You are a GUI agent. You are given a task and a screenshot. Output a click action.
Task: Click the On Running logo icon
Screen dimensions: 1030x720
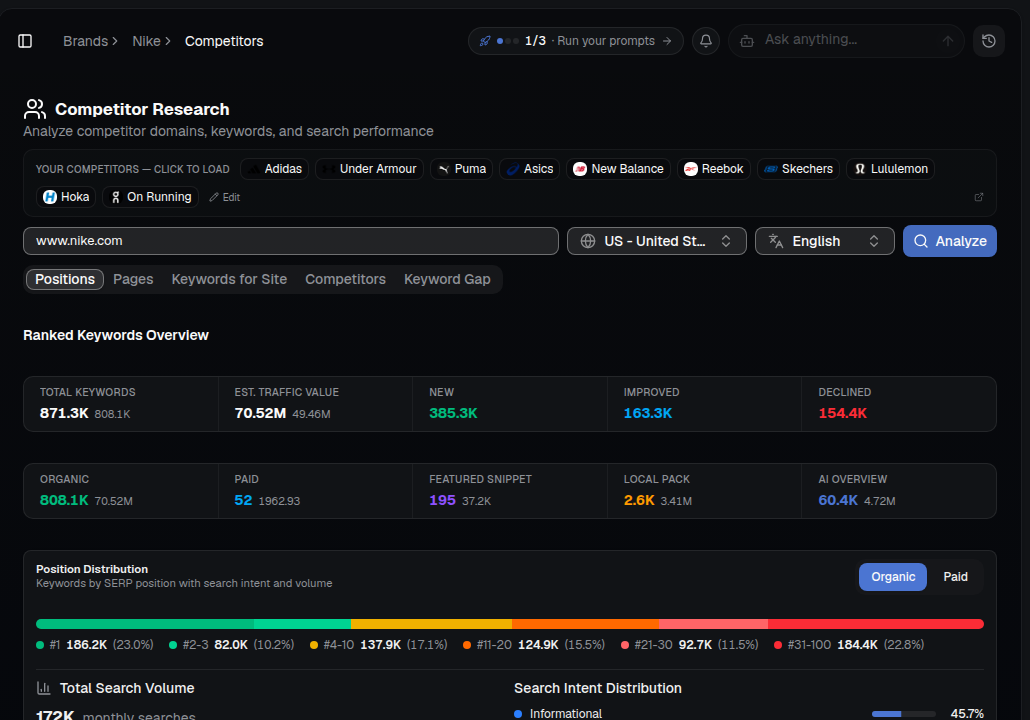pyautogui.click(x=116, y=197)
